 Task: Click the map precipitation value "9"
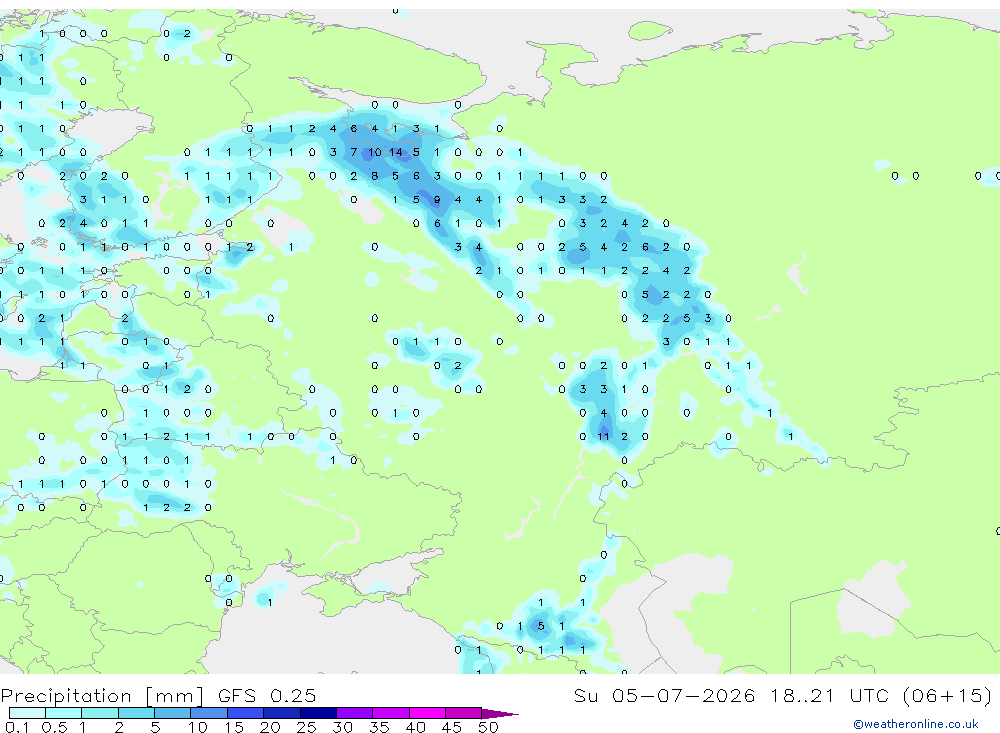[437, 200]
